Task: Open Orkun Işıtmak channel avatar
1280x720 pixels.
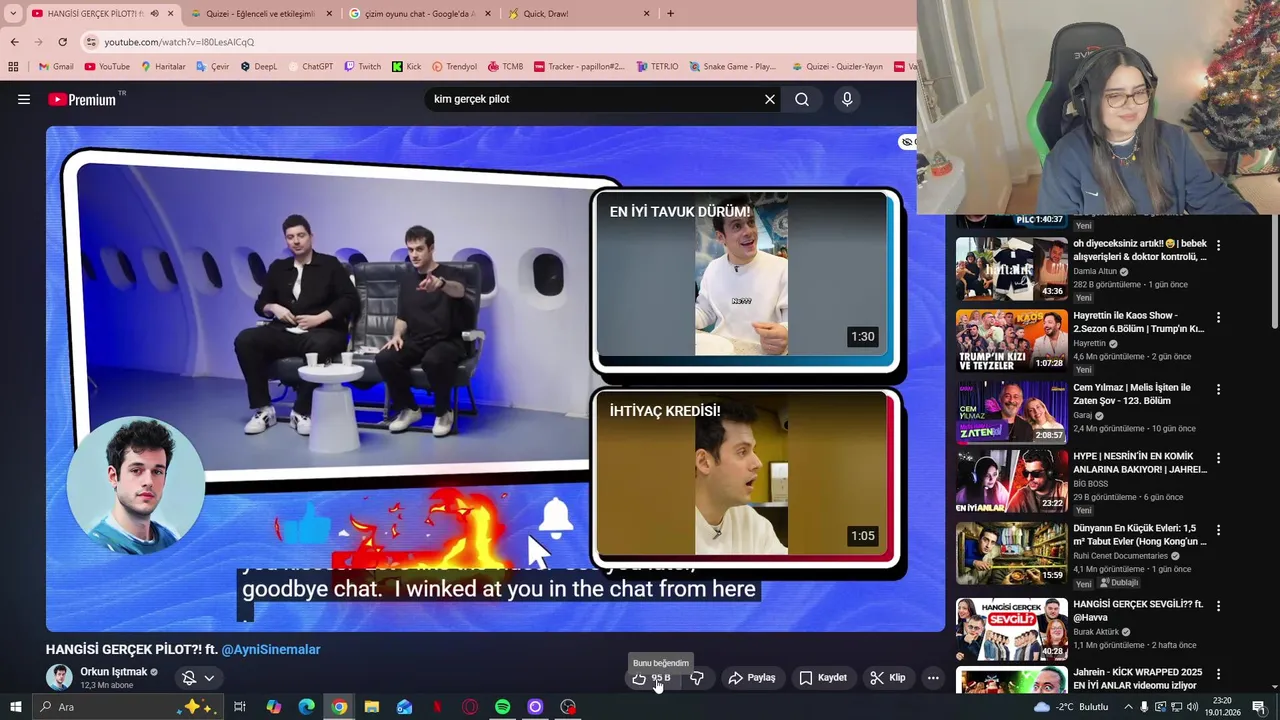Action: 59,677
